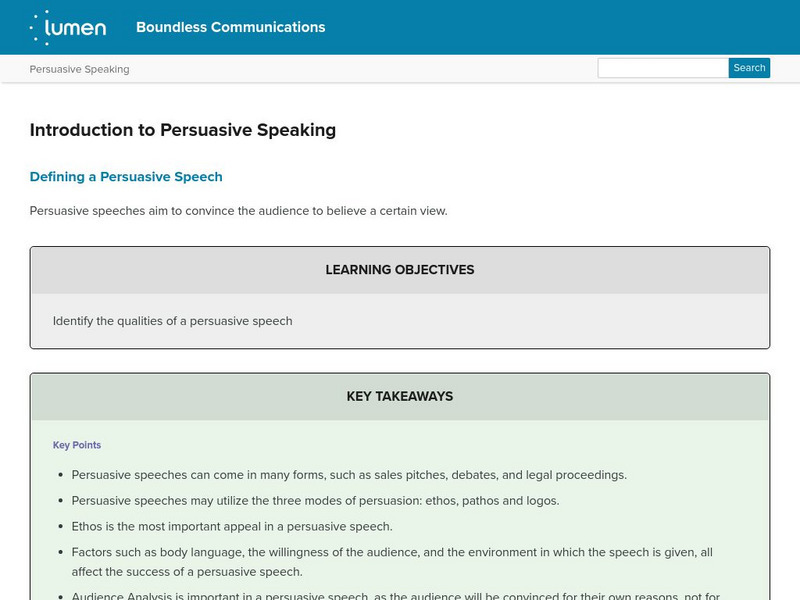Click the Lumen logo

click(x=67, y=27)
